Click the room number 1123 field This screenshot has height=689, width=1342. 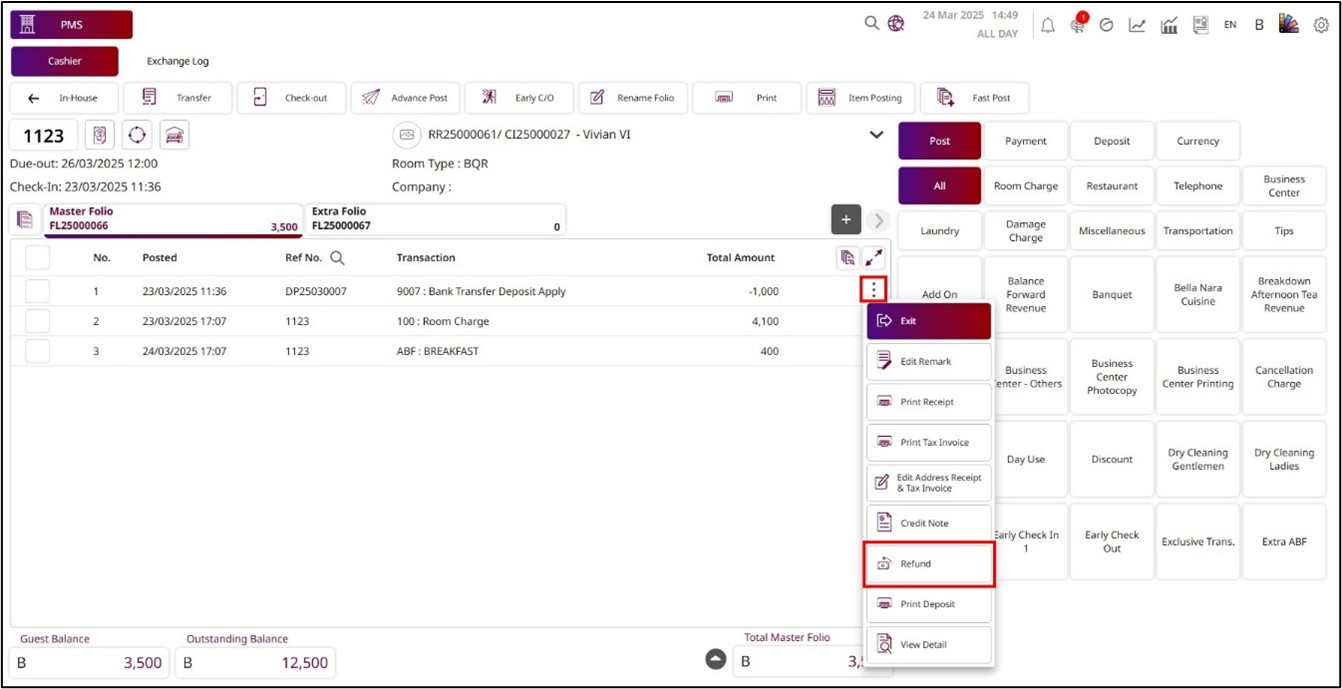(x=44, y=136)
